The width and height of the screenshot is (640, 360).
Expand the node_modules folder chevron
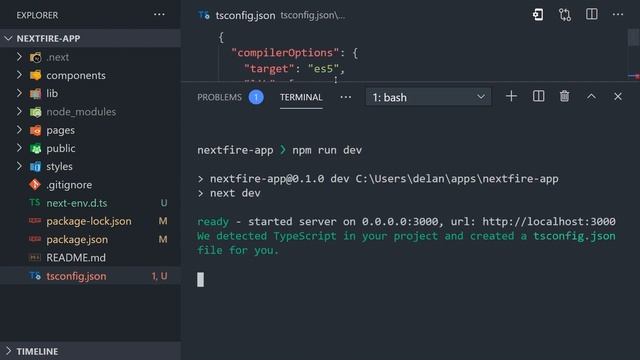[19, 111]
